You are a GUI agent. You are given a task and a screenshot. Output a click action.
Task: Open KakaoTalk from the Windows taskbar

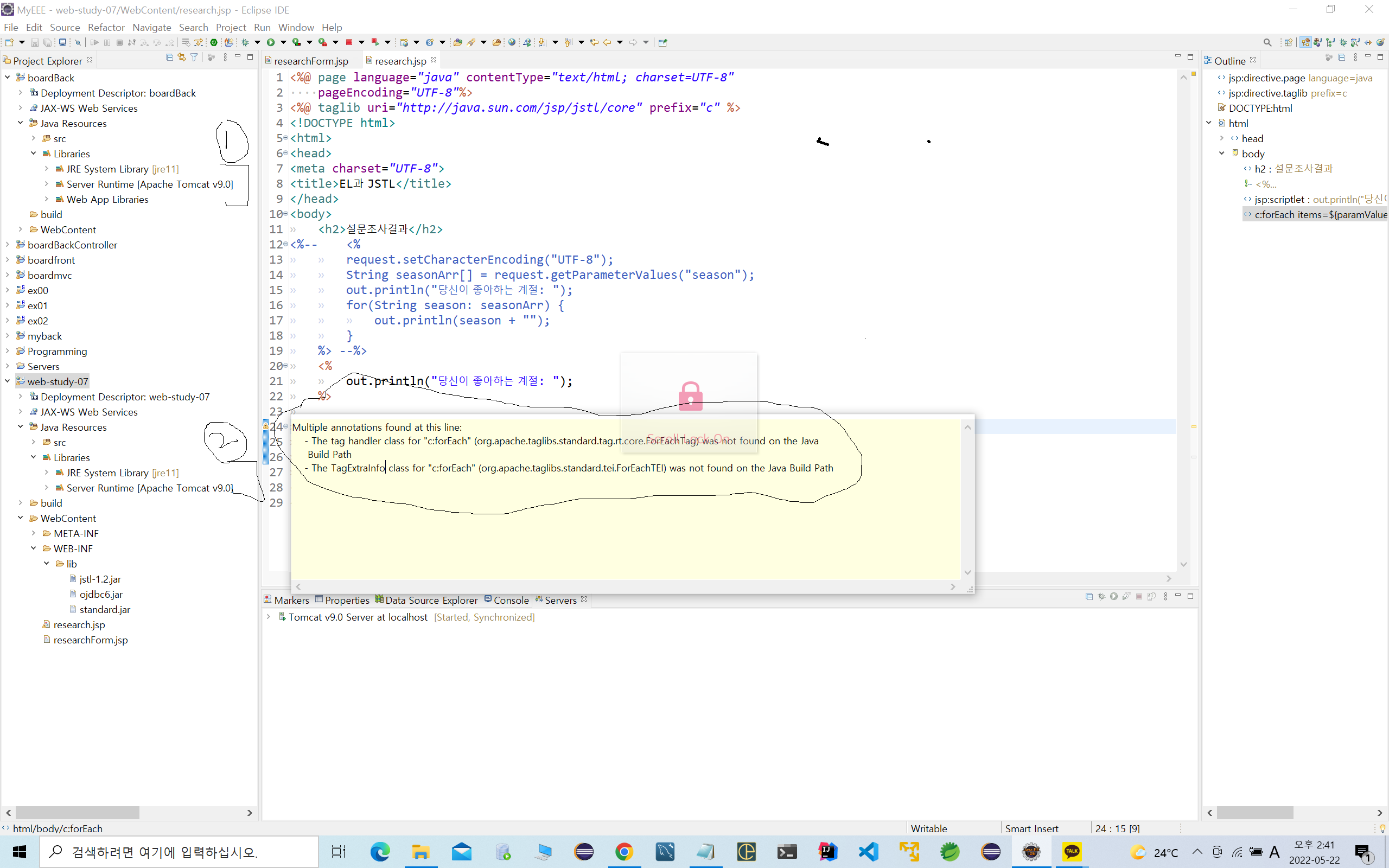tap(1072, 852)
